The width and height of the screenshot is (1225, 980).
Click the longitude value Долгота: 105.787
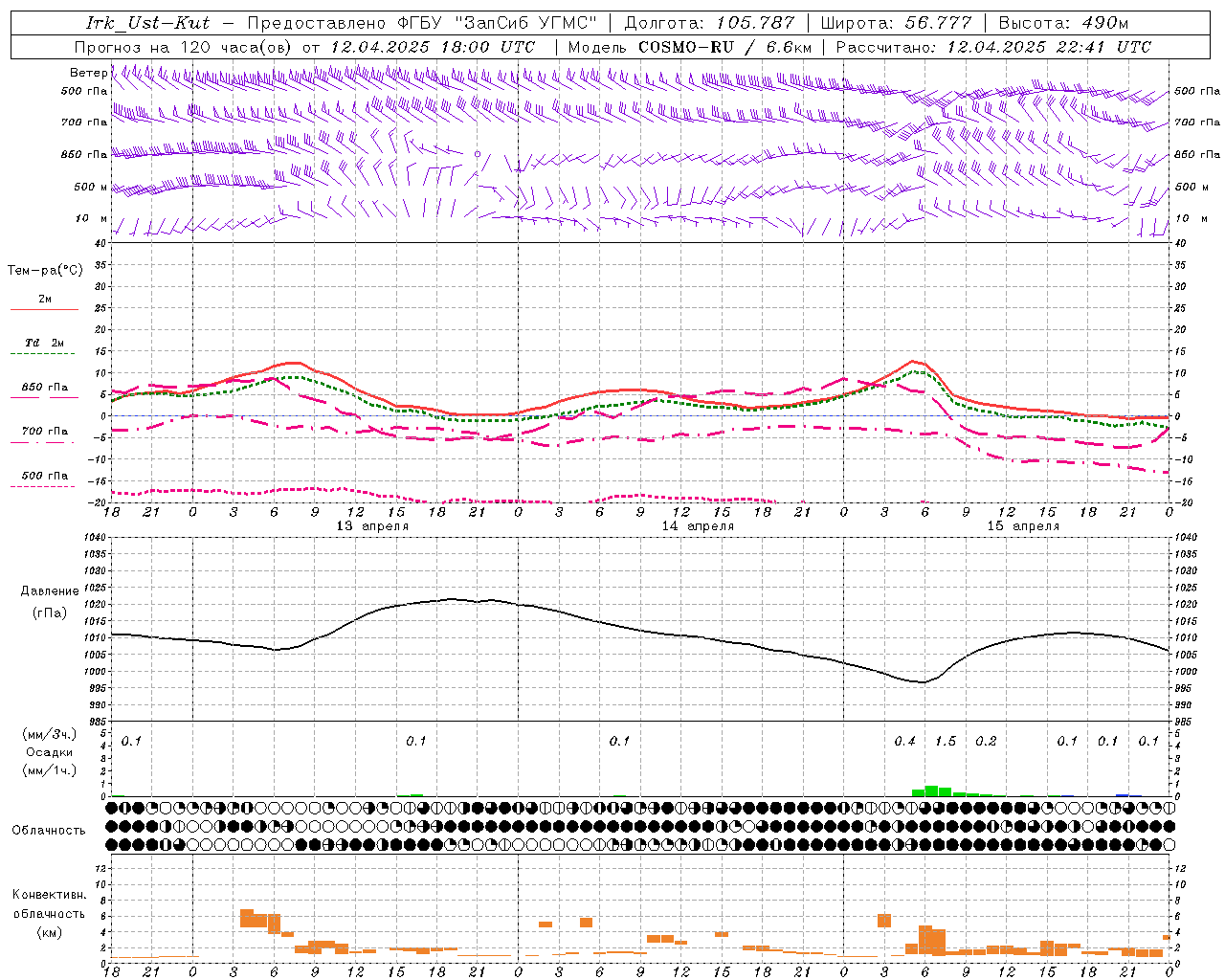click(709, 23)
